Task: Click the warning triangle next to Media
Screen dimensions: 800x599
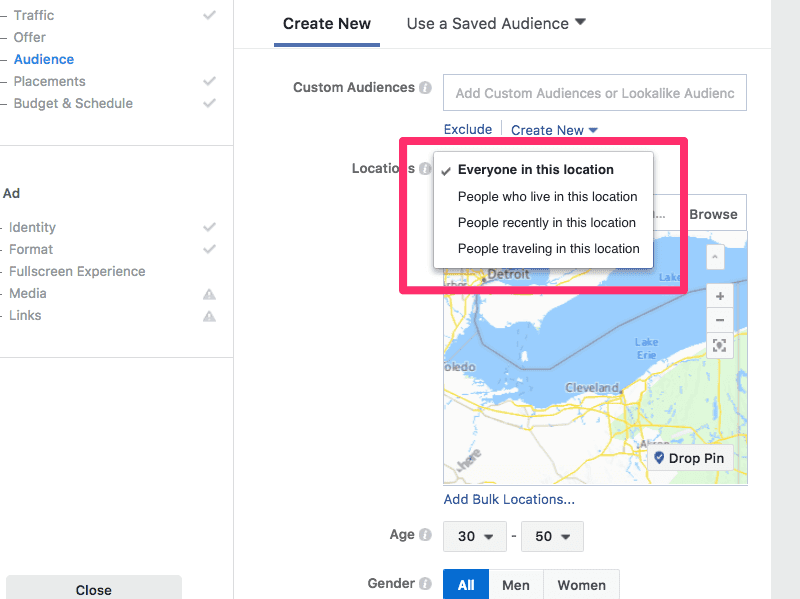Action: click(208, 293)
